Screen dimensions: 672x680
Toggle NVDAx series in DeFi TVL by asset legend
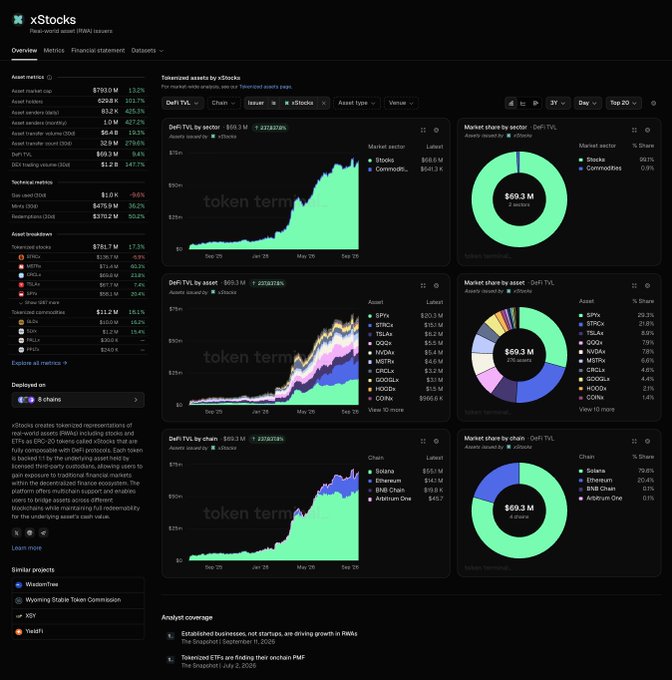click(x=381, y=353)
